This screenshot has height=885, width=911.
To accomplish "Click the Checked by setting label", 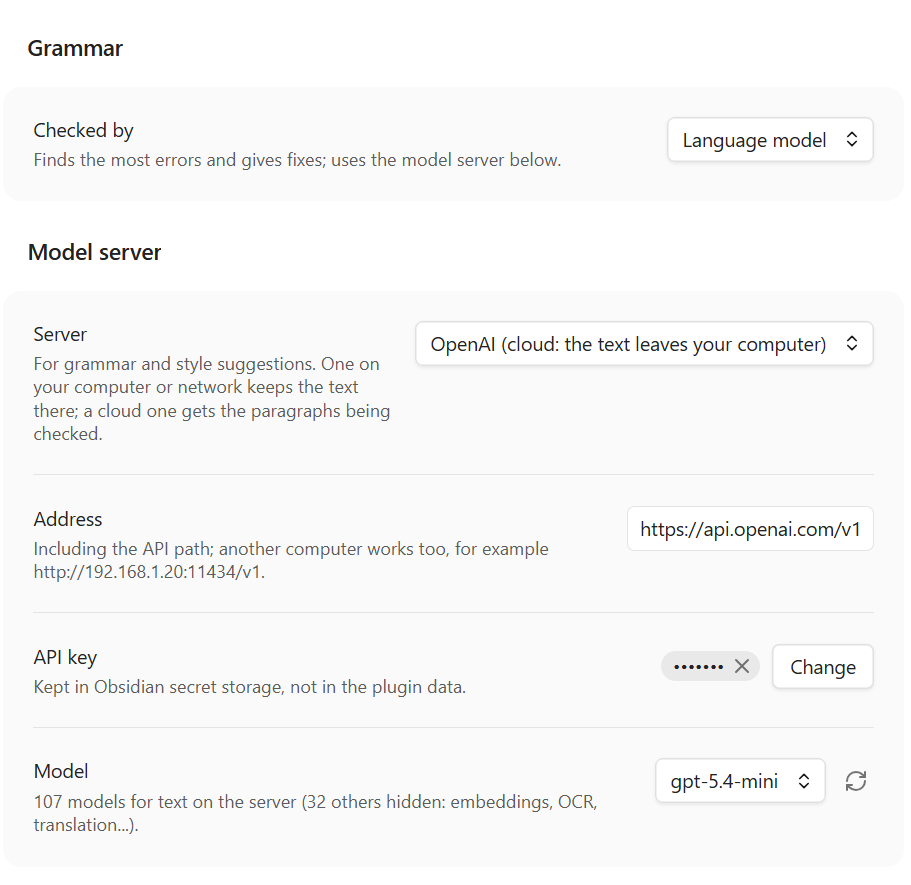I will (x=83, y=130).
